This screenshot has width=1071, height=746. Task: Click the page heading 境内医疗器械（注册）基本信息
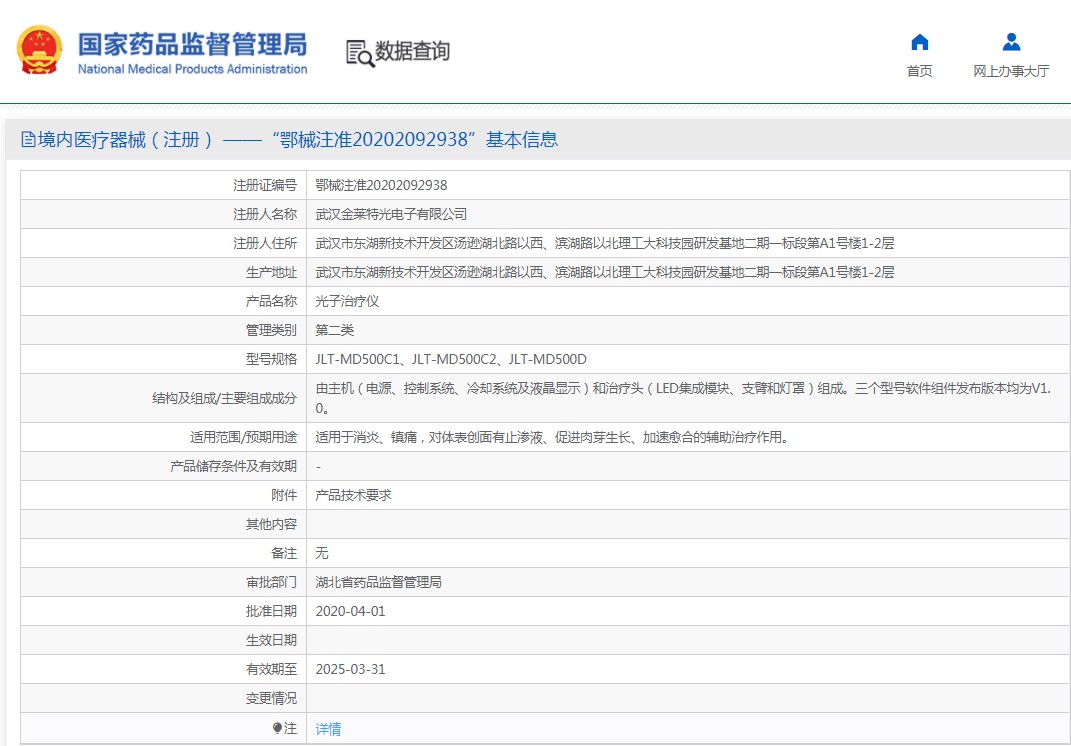[298, 140]
